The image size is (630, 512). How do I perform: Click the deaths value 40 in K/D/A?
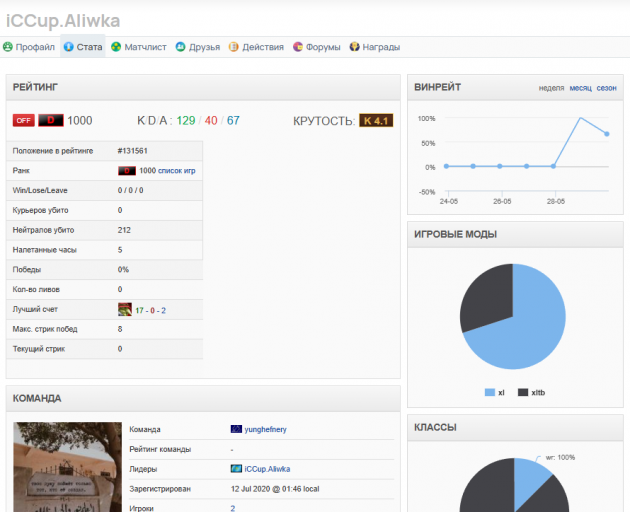(211, 121)
